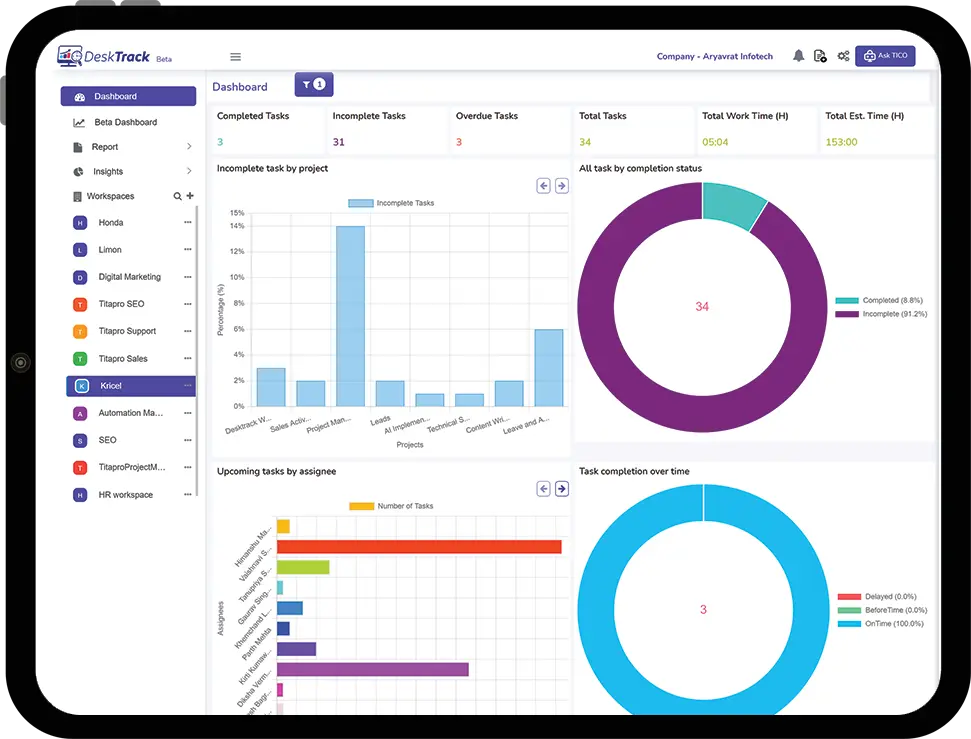Viewport: 971px width, 739px height.
Task: Open options menu for Honda workspace
Action: [x=187, y=222]
